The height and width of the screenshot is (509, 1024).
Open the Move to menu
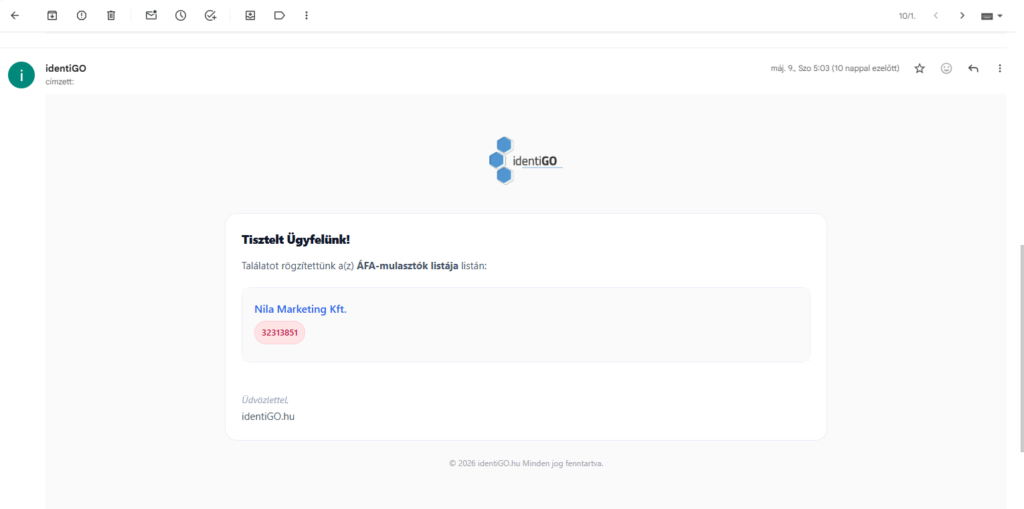[250, 16]
